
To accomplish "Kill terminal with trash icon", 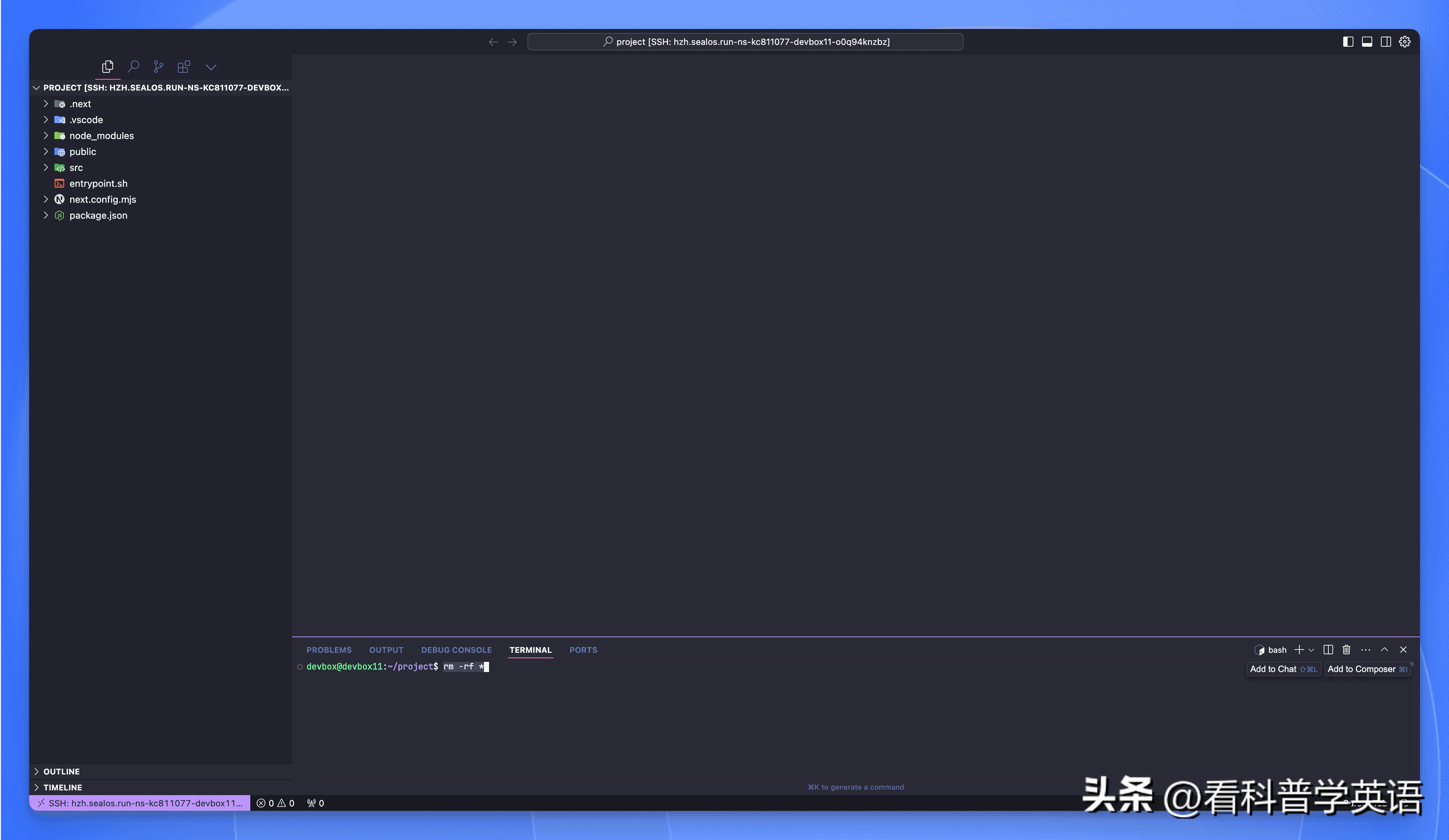I will click(x=1346, y=650).
